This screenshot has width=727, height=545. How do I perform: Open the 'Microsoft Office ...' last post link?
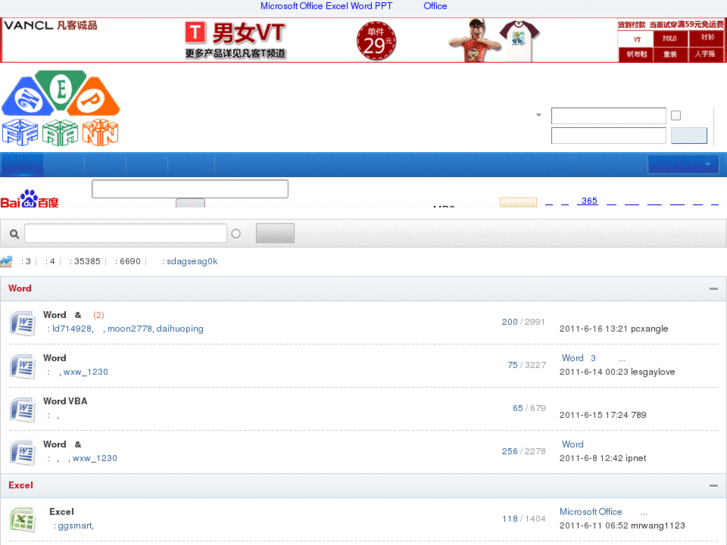(x=603, y=512)
